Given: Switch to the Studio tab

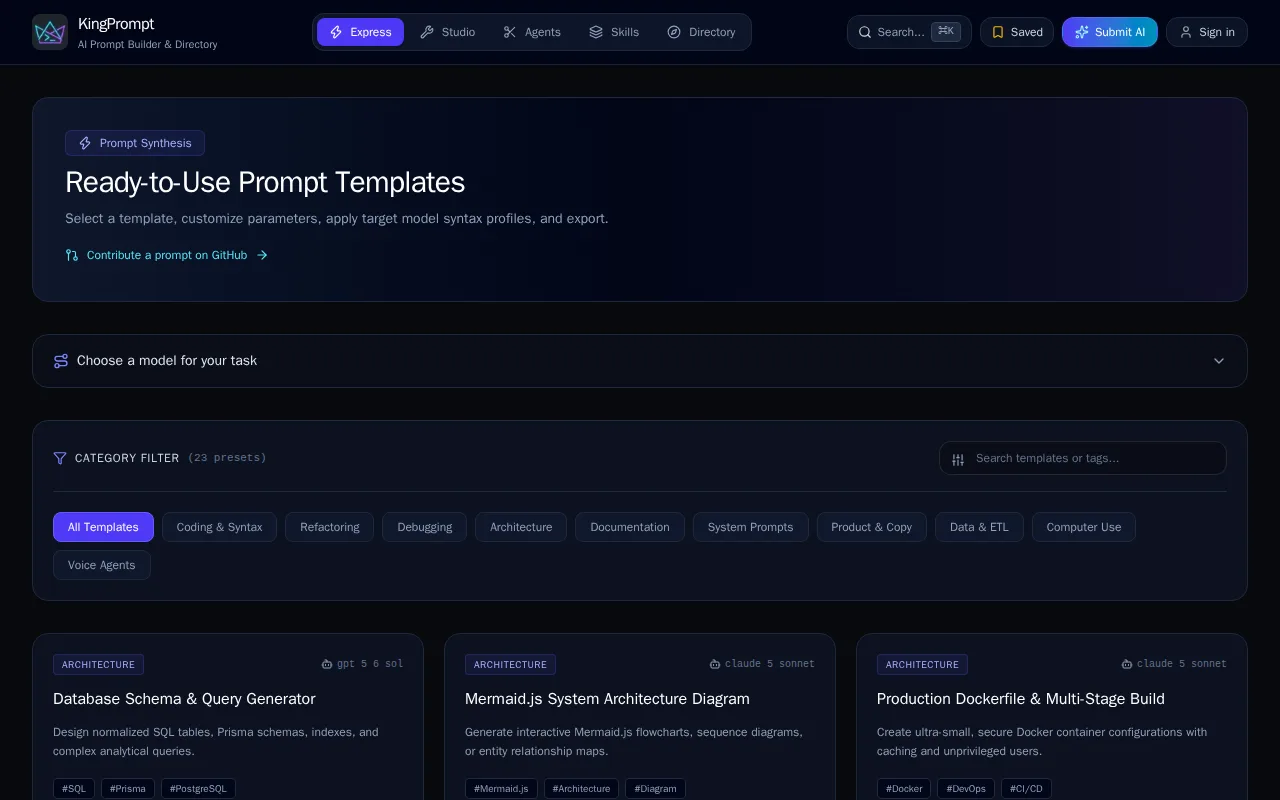Looking at the screenshot, I should [447, 32].
